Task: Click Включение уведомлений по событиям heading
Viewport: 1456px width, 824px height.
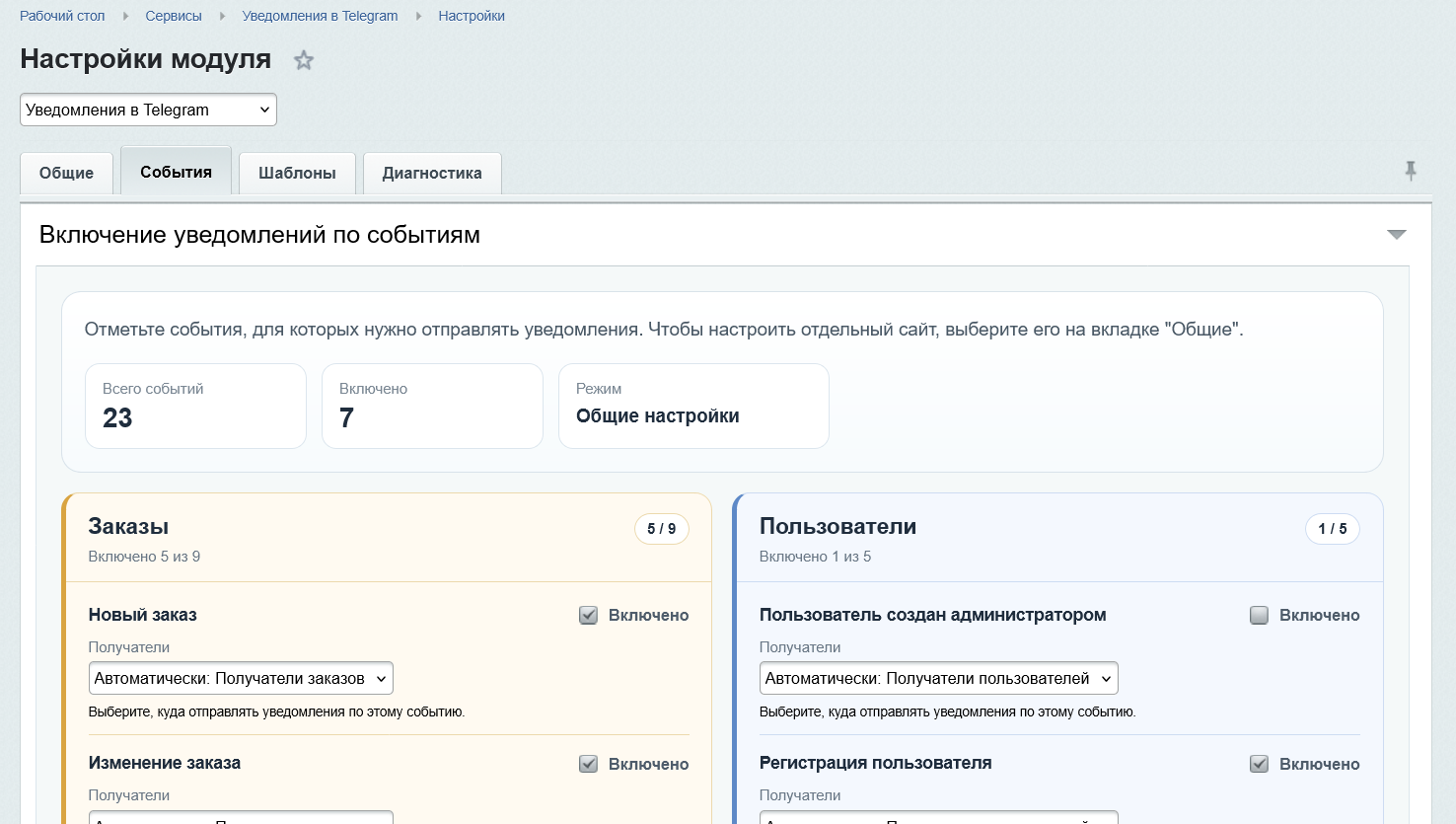Action: [x=259, y=235]
